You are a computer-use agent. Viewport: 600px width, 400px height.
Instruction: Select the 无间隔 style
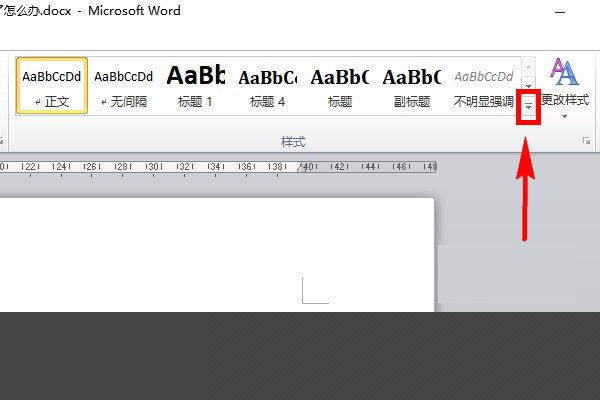point(123,86)
